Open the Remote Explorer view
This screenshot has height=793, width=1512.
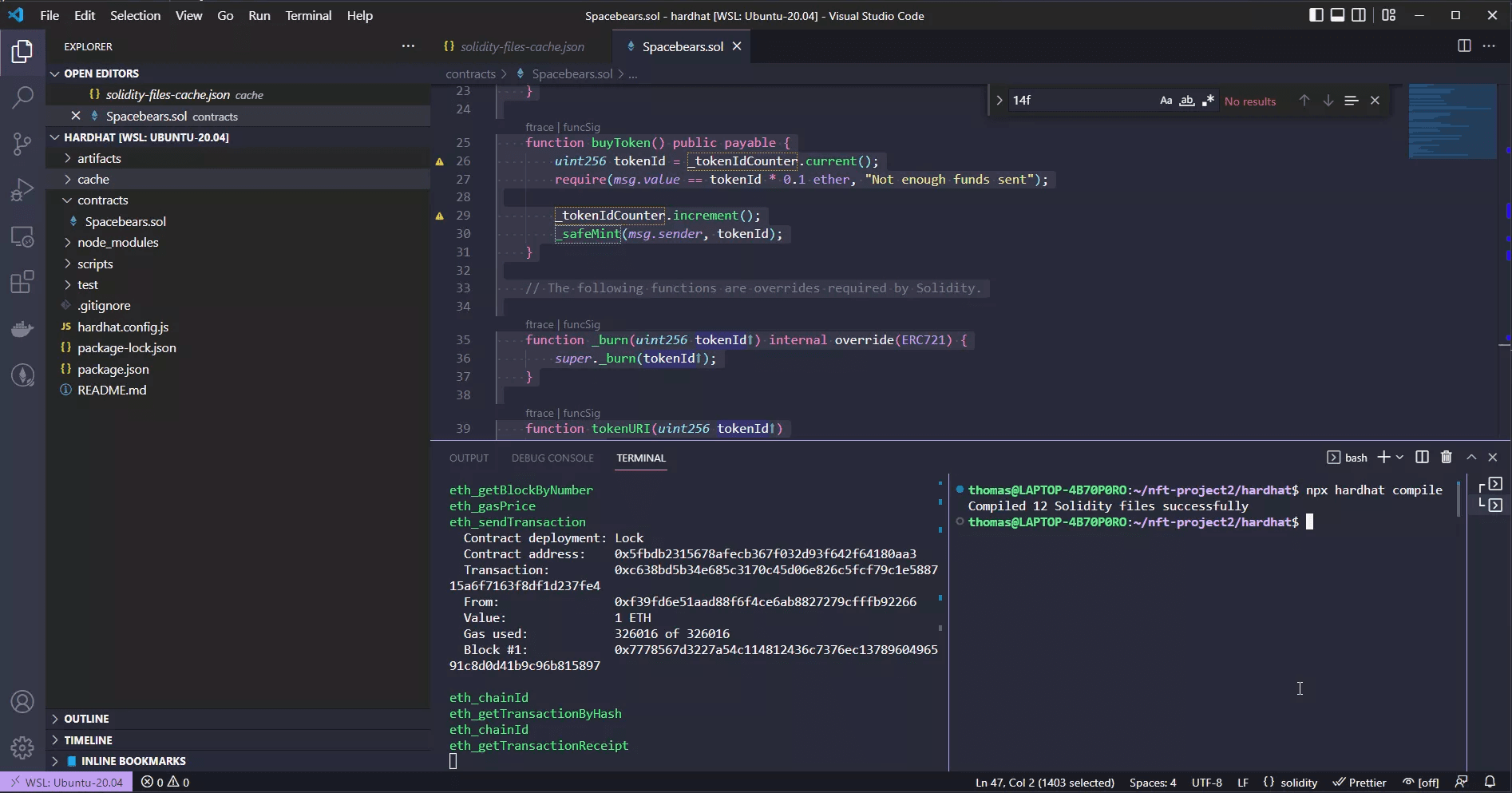coord(22,237)
